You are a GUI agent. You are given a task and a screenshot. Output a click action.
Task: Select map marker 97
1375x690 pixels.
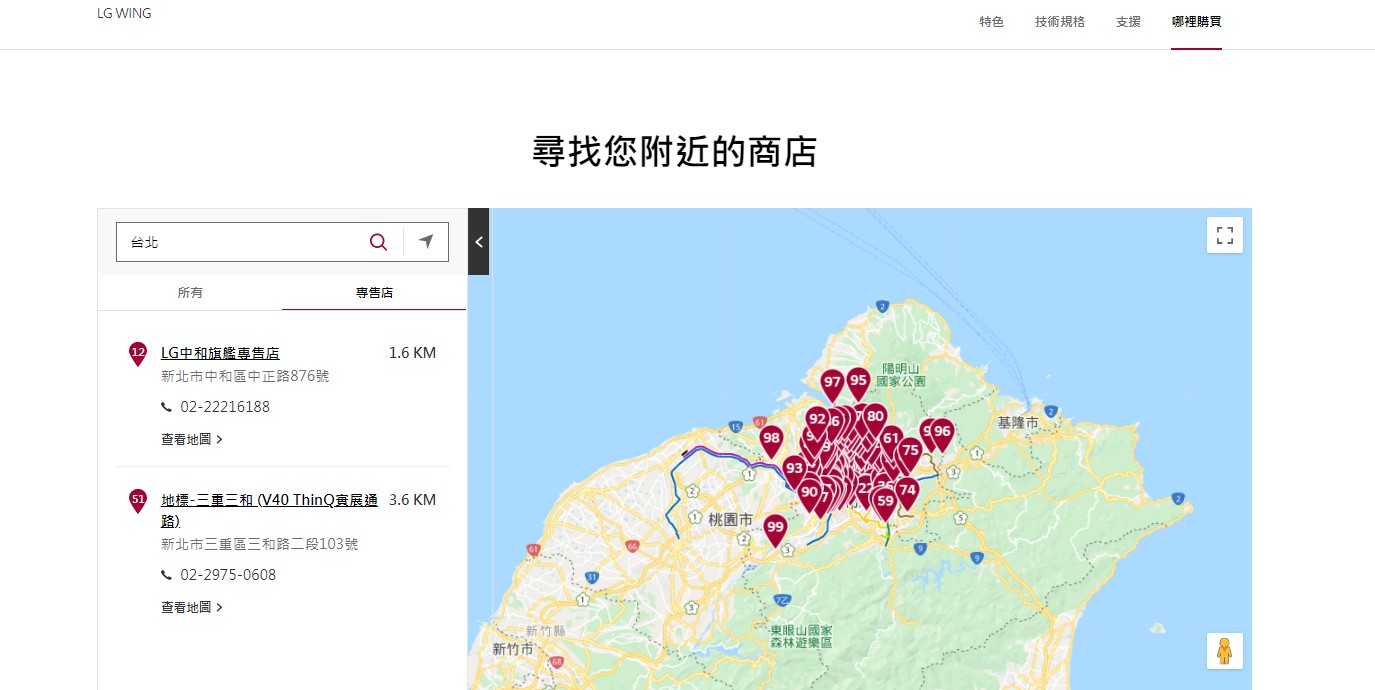832,383
